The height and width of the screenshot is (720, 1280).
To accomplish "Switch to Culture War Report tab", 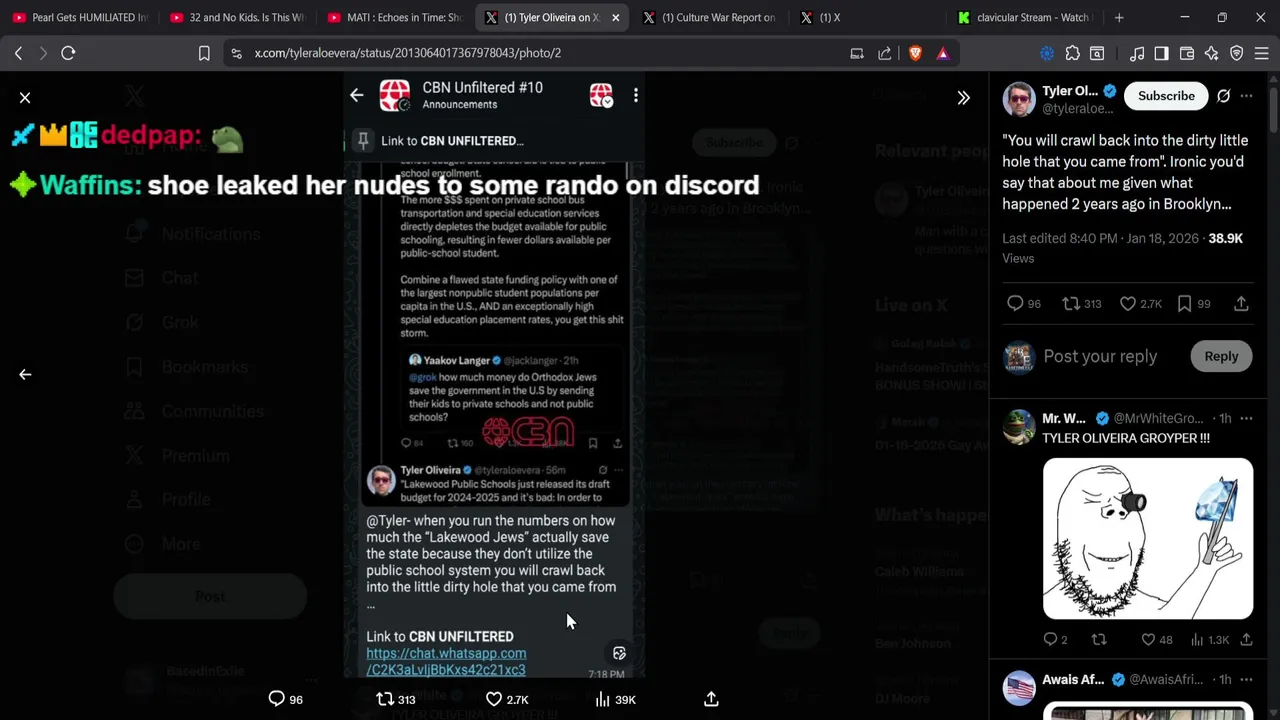I will point(712,17).
